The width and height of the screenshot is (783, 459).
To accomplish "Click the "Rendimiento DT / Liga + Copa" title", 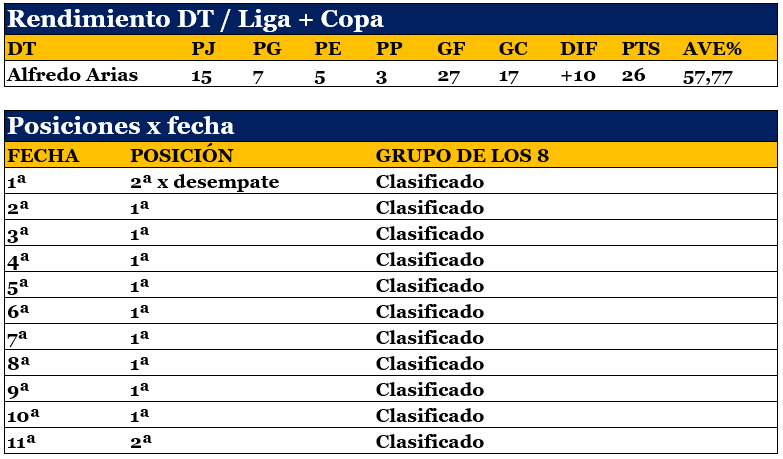I will pos(195,19).
